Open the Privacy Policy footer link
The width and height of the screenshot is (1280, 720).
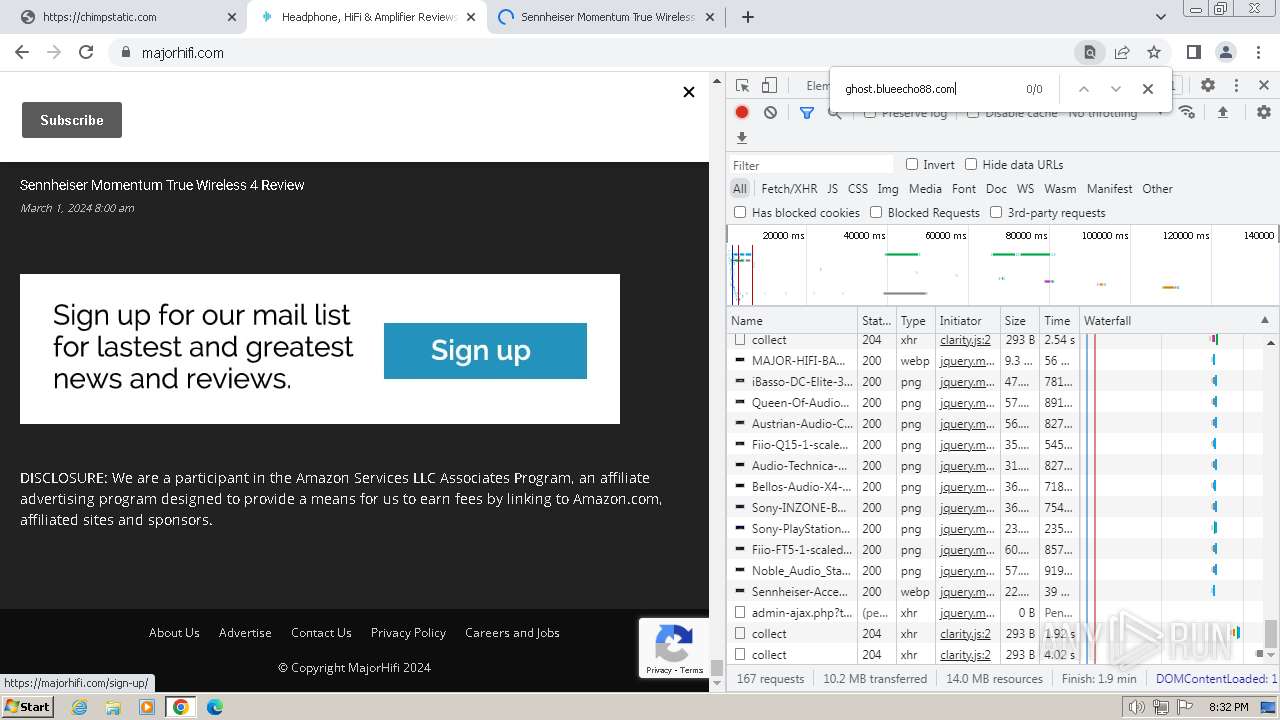pyautogui.click(x=408, y=632)
